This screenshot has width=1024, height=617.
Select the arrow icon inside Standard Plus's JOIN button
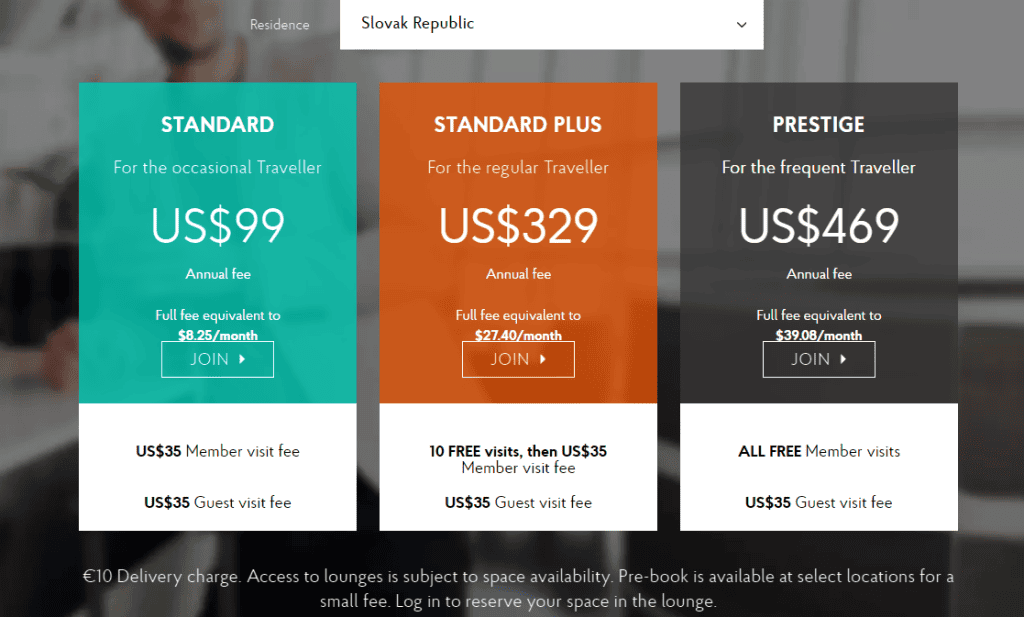tap(545, 358)
